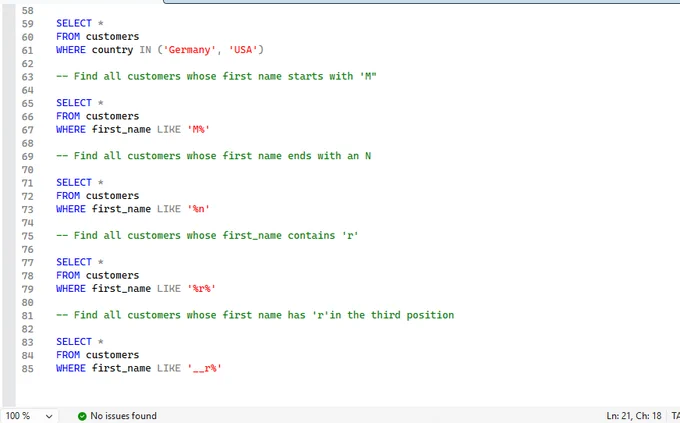Click the LIKE keyword on line 79
Image resolution: width=680 pixels, height=423 pixels.
click(169, 289)
